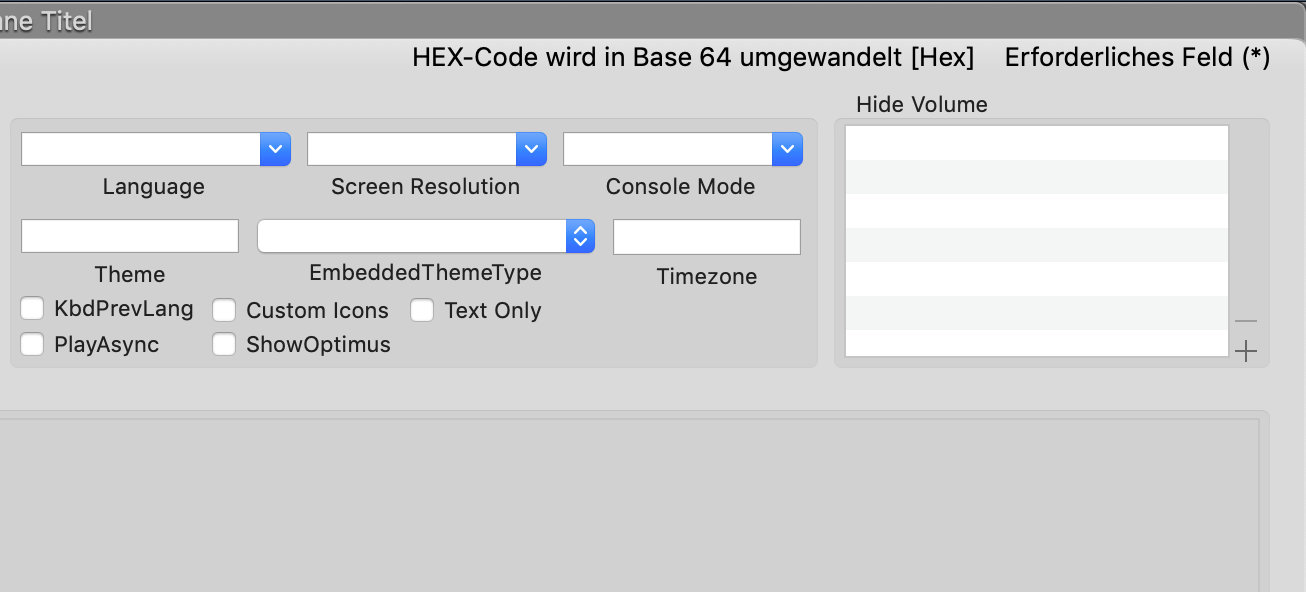Enable the KbdPrevLang checkbox
The height and width of the screenshot is (592, 1306).
[33, 308]
